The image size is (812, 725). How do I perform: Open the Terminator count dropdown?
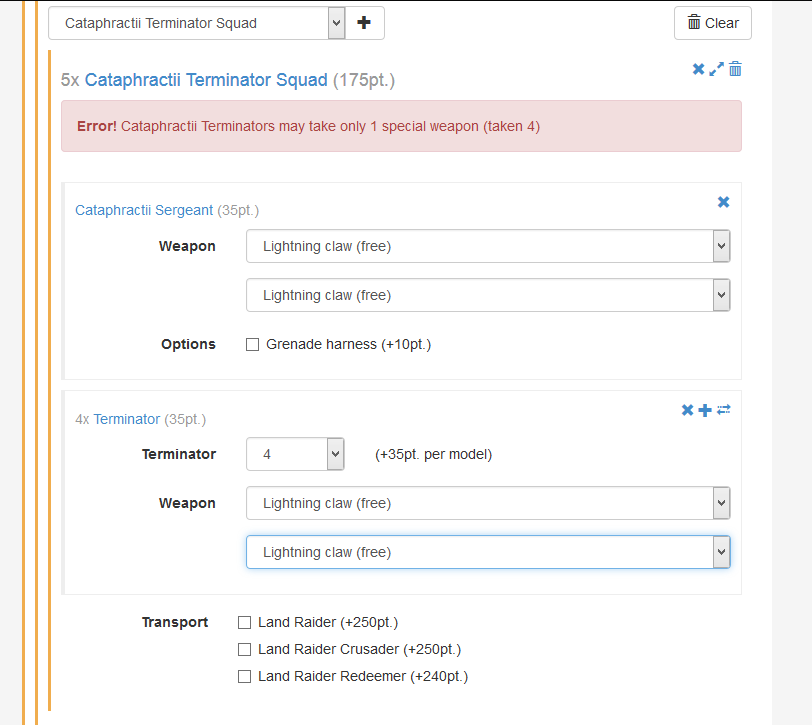pos(295,454)
